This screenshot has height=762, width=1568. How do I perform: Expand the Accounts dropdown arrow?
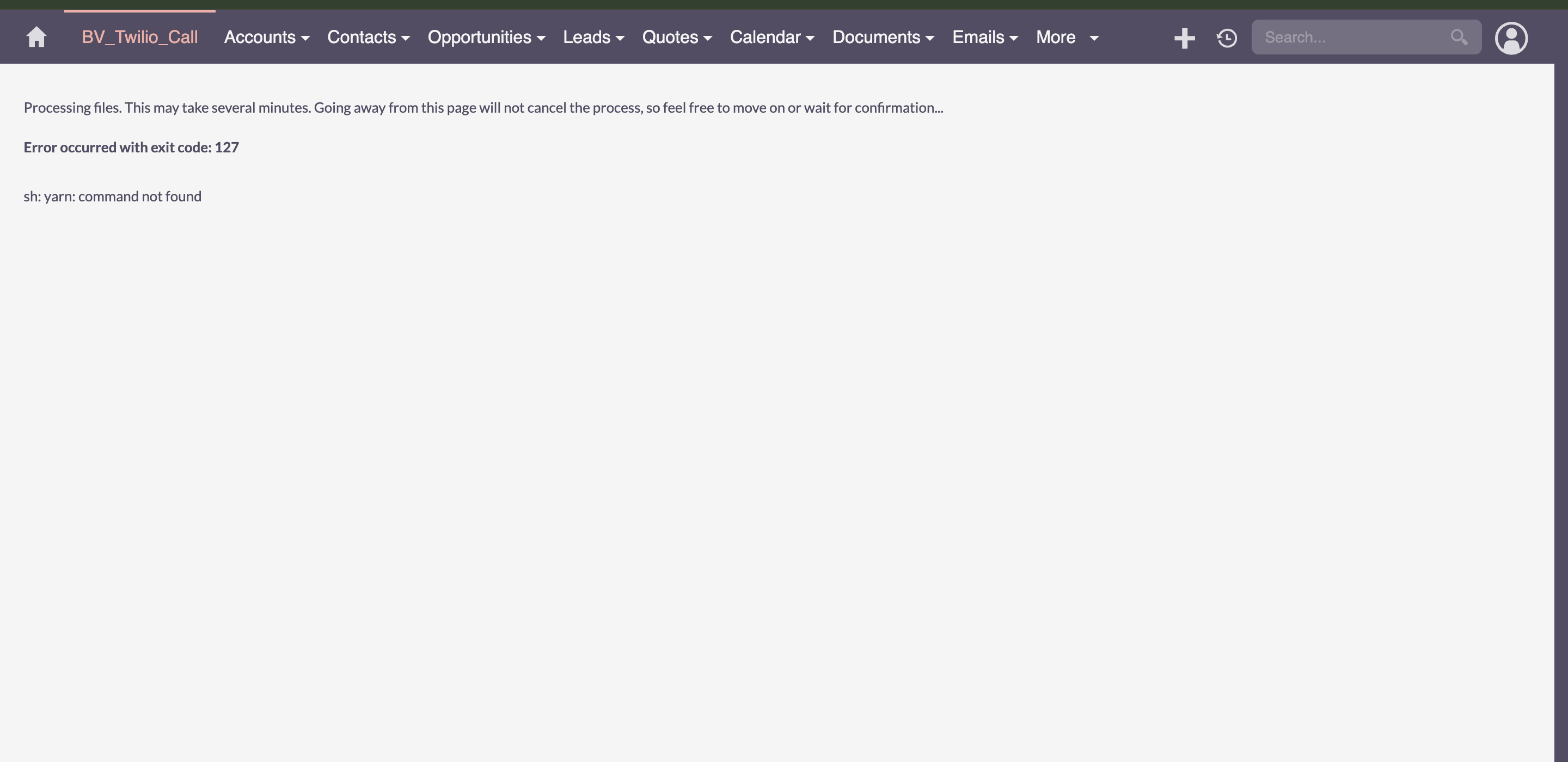[x=307, y=38]
